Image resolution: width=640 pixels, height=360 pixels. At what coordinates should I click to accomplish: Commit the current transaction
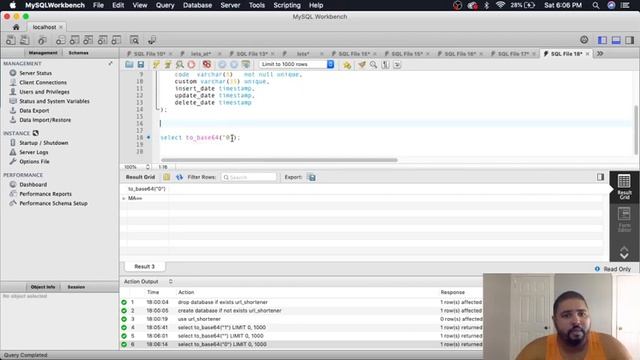222,64
